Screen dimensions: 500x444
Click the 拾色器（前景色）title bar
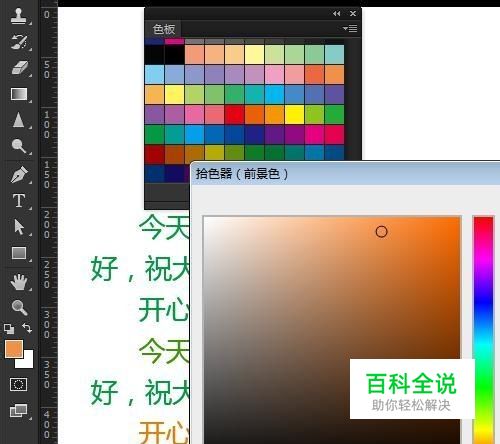click(x=345, y=174)
